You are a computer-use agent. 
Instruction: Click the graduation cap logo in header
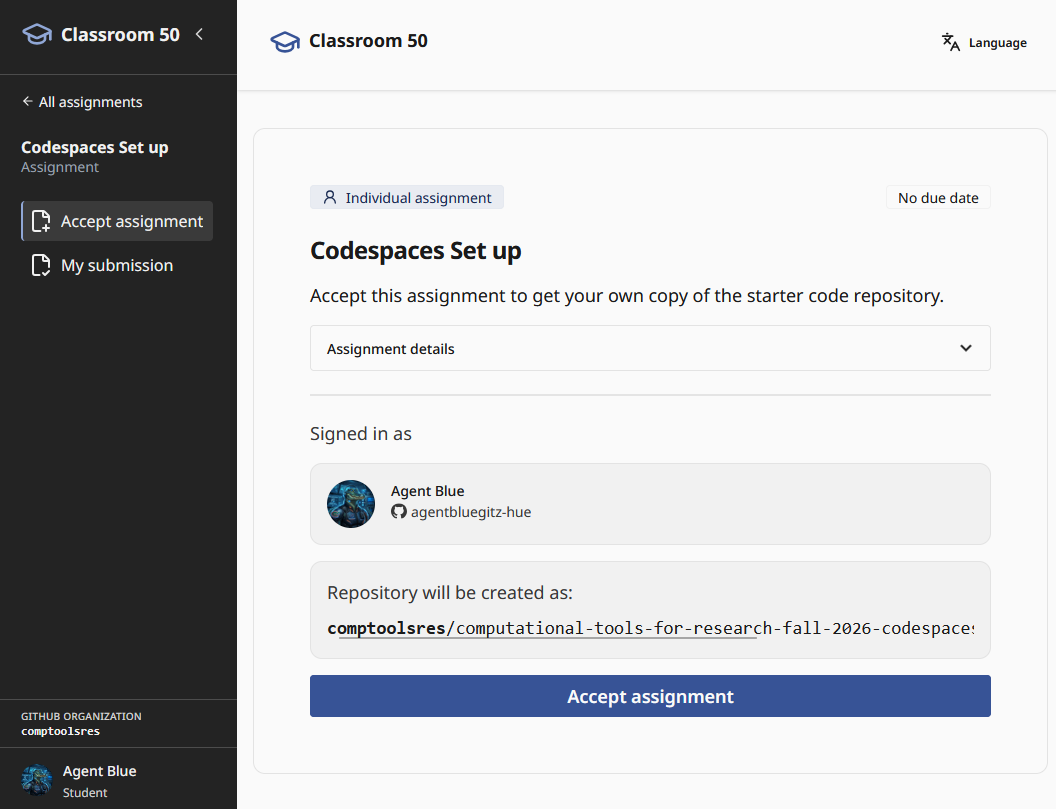(285, 42)
